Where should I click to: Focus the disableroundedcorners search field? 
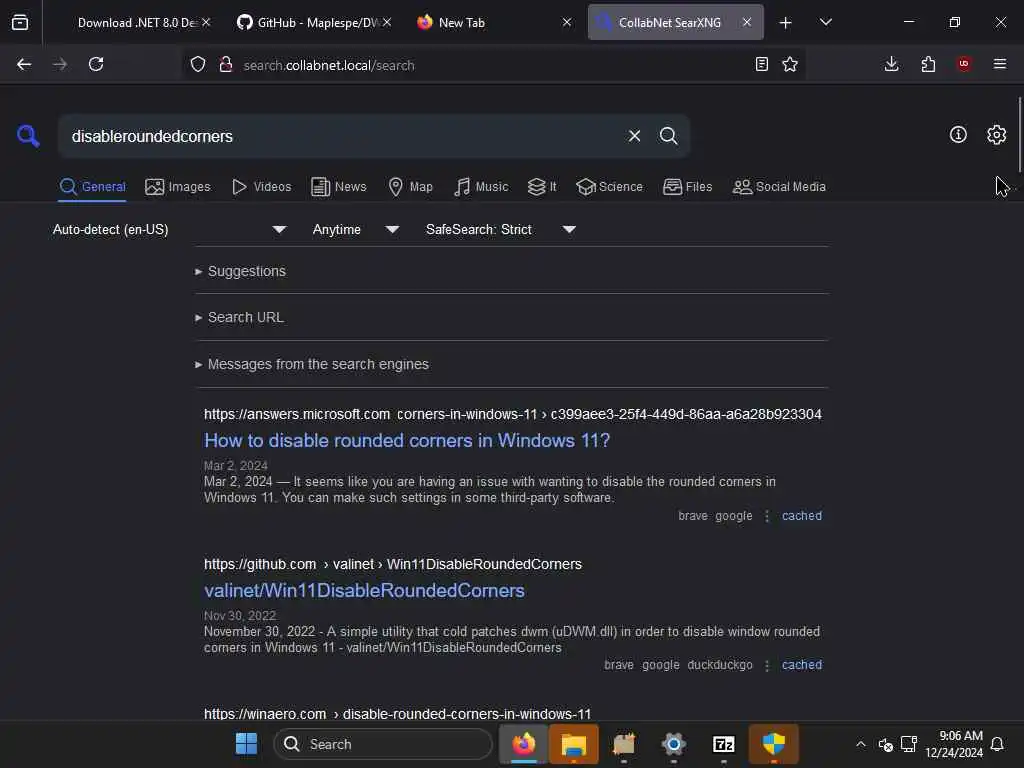click(340, 136)
